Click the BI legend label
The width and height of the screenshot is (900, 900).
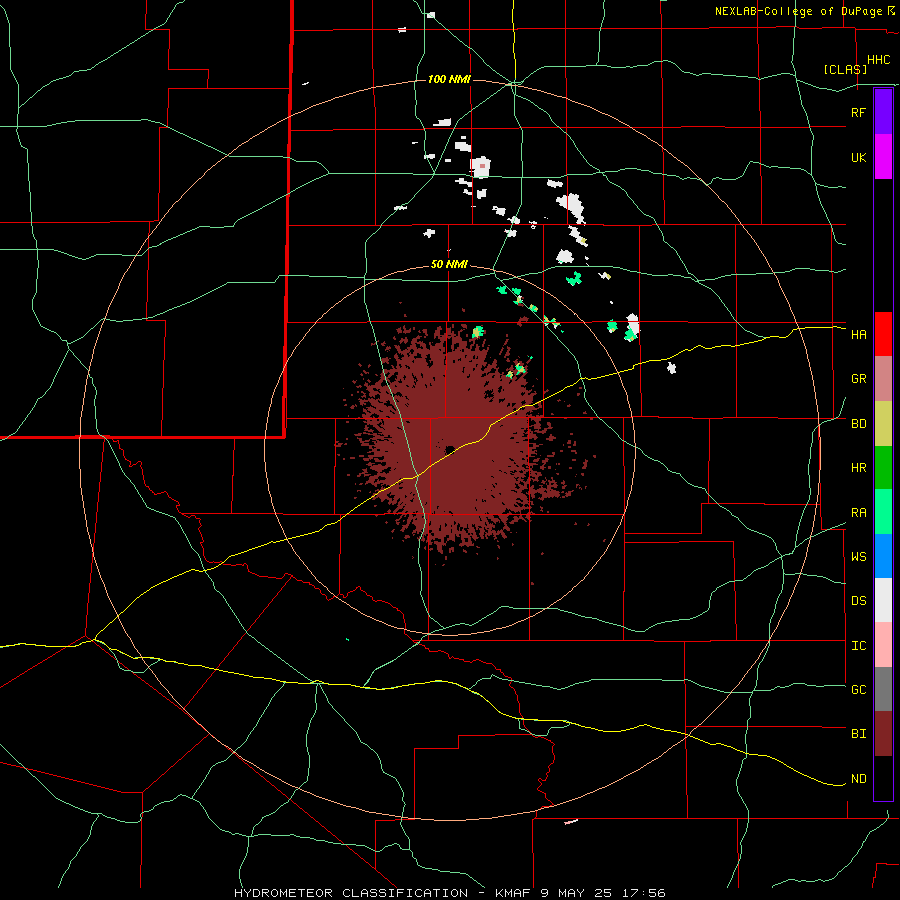[858, 734]
